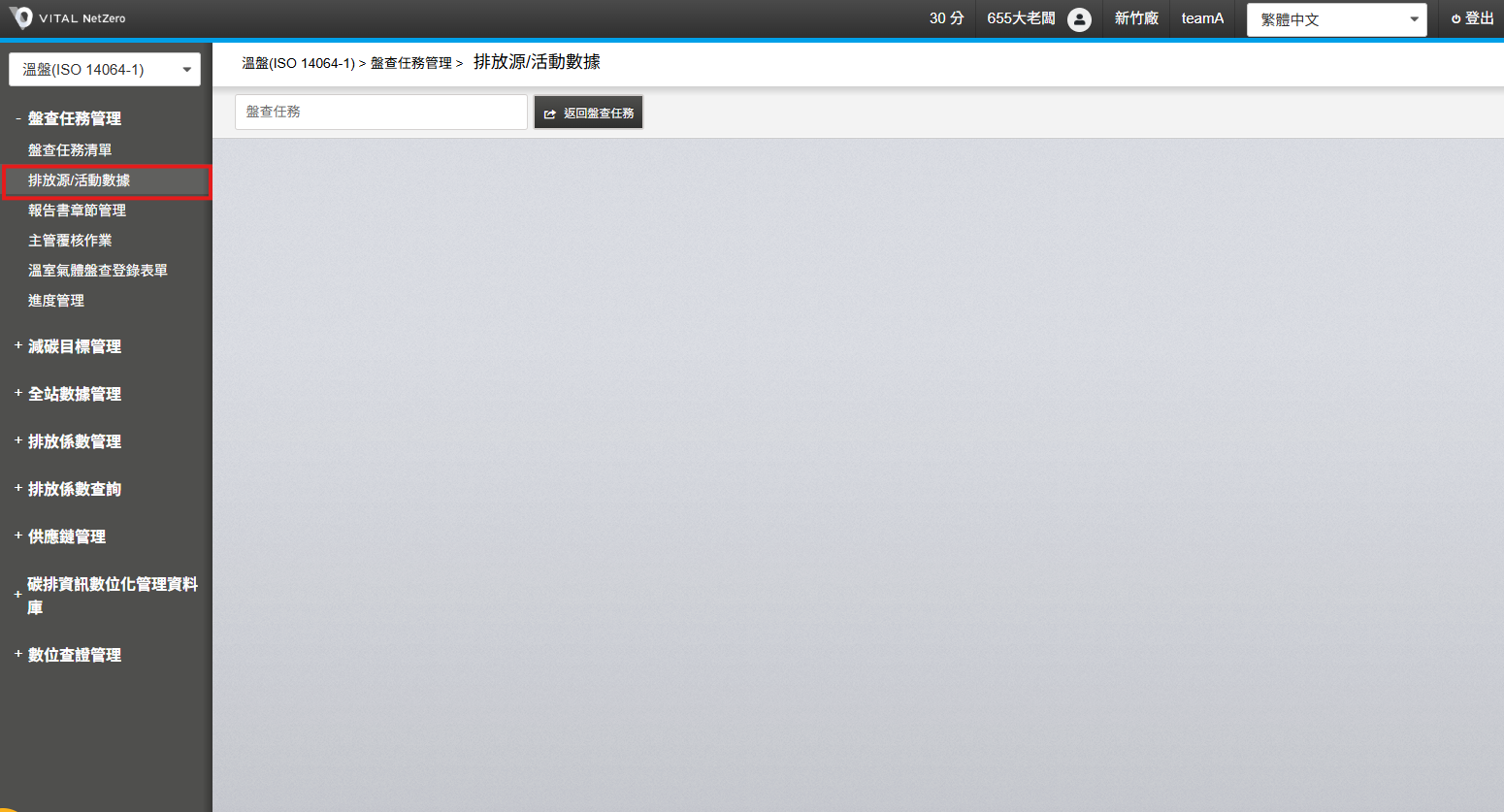Open 溫室氣體盤查登錄表單 menu item
This screenshot has height=812, width=1504.
97,271
